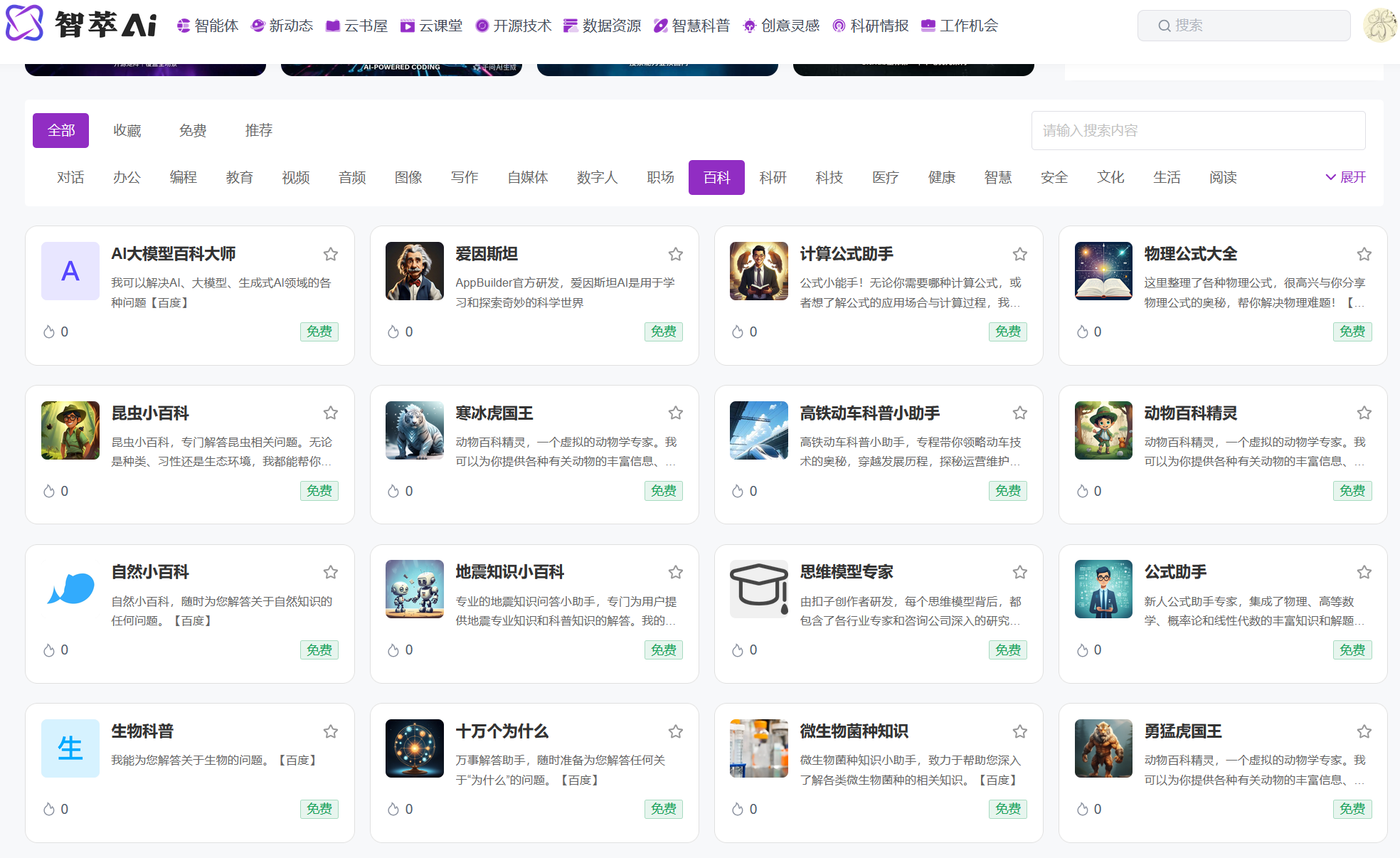The width and height of the screenshot is (1400, 858).
Task: Click the 智萃Ai logo icon
Action: pos(25,23)
